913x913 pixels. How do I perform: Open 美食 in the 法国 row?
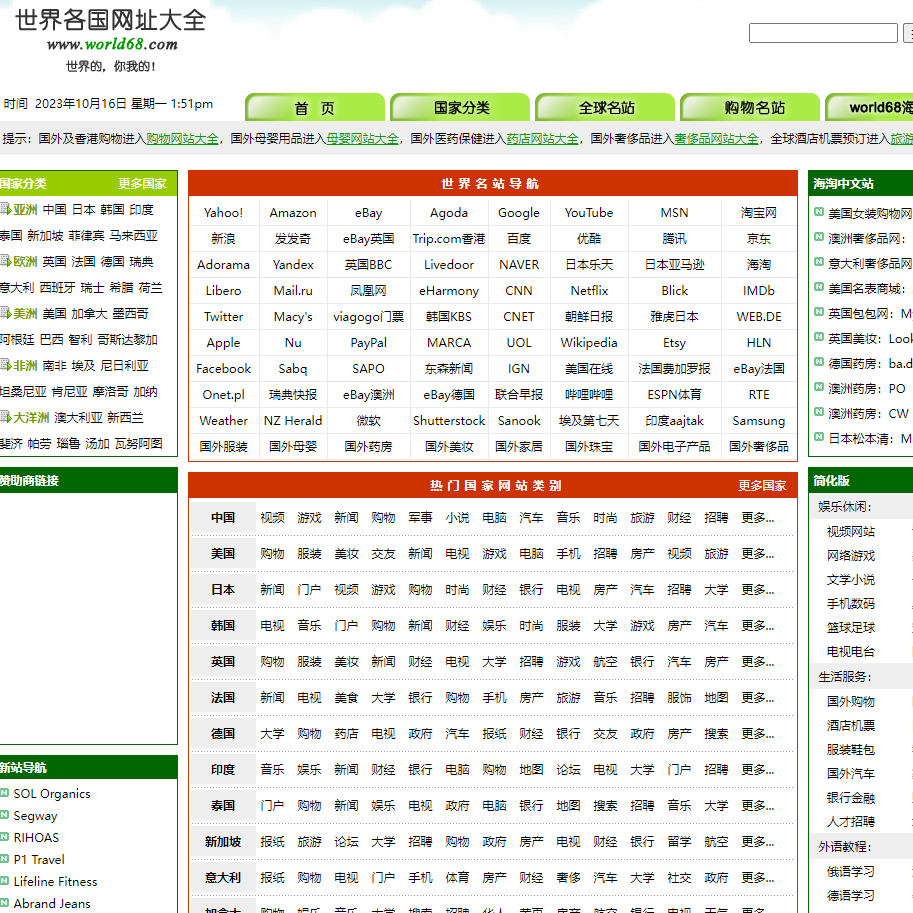[346, 698]
